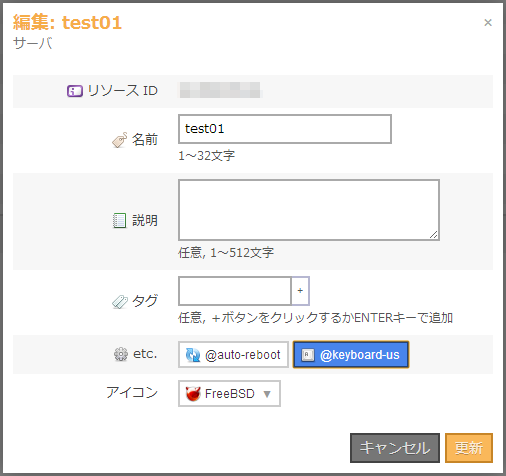Focus the test01 name input field
Image resolution: width=506 pixels, height=476 pixels.
pyautogui.click(x=285, y=129)
